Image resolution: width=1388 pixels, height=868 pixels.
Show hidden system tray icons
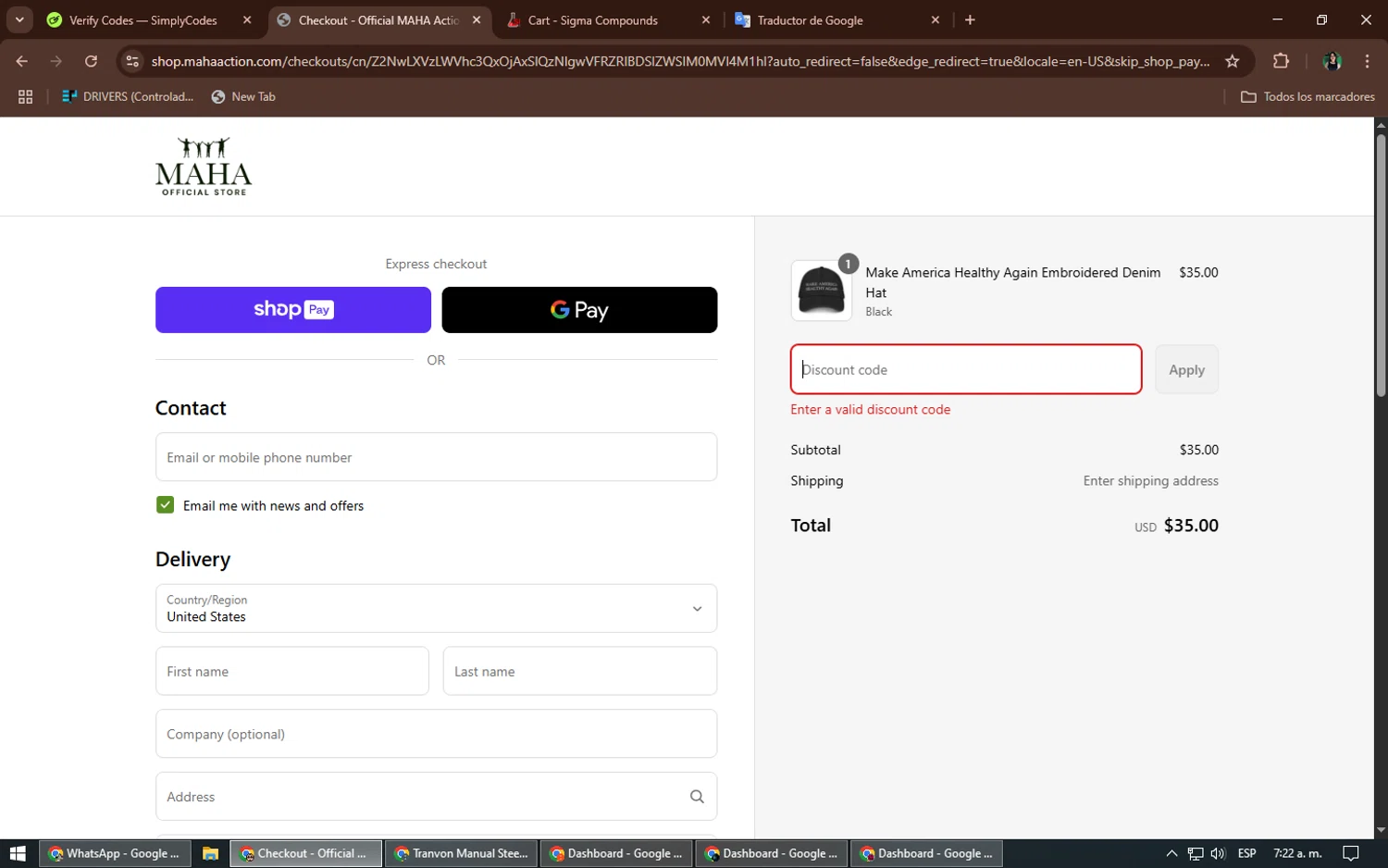[1171, 853]
